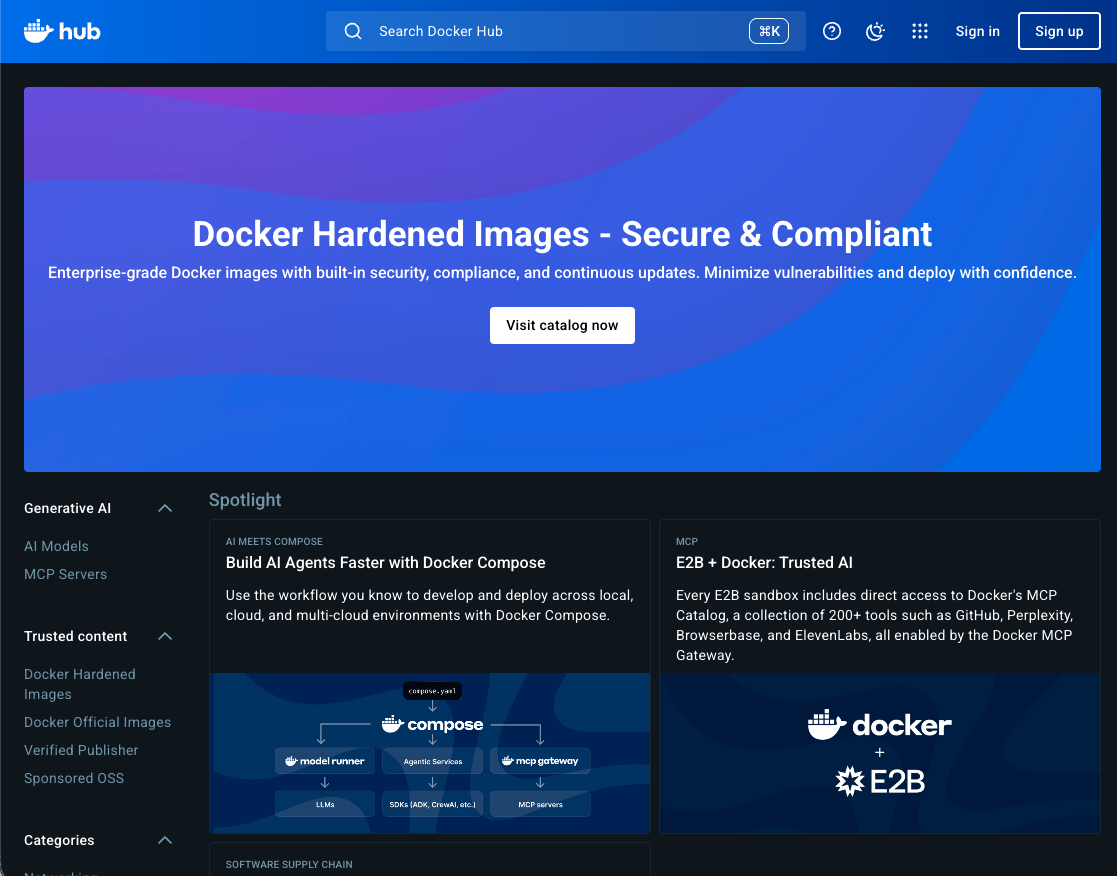This screenshot has width=1117, height=876.
Task: Select Docker Hardened Images sidebar link
Action: tap(80, 684)
